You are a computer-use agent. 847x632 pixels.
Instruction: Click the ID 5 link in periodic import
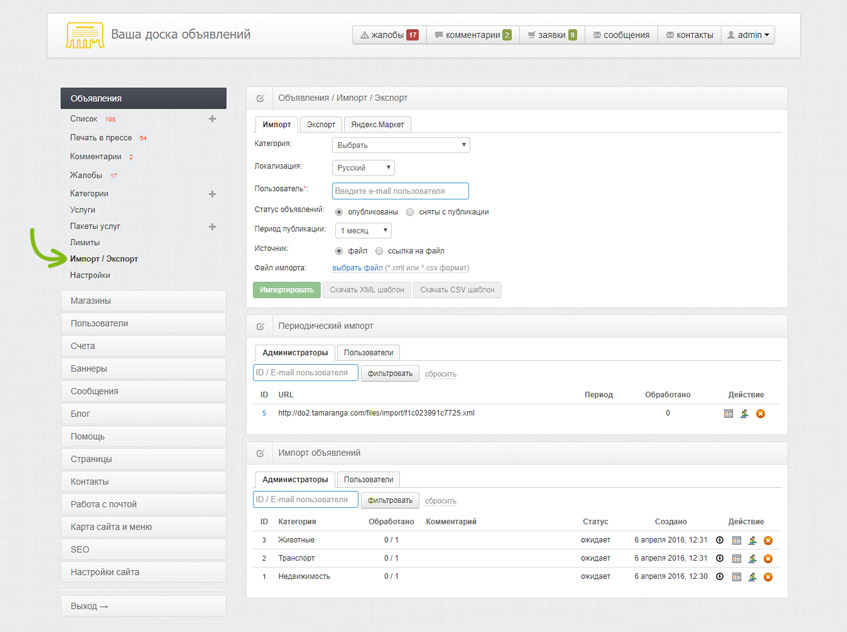(264, 413)
